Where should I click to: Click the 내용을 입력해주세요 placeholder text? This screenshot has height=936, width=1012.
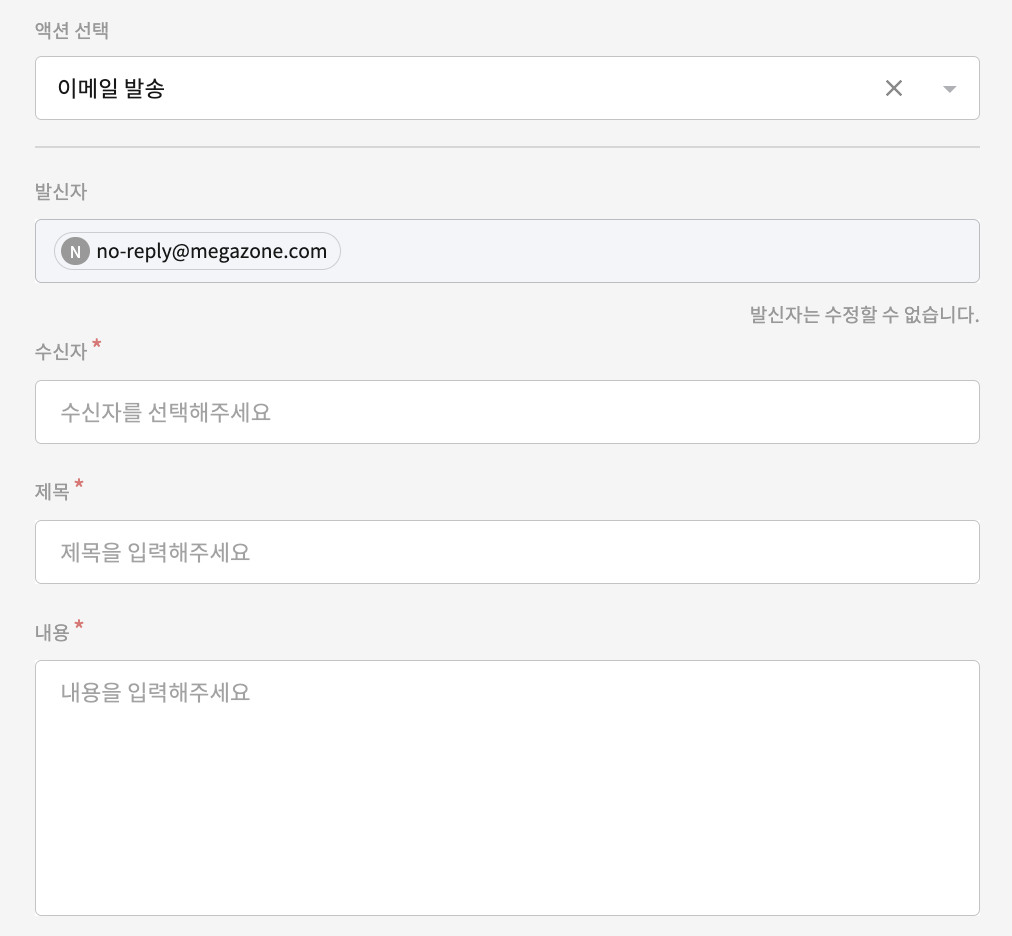pyautogui.click(x=155, y=692)
